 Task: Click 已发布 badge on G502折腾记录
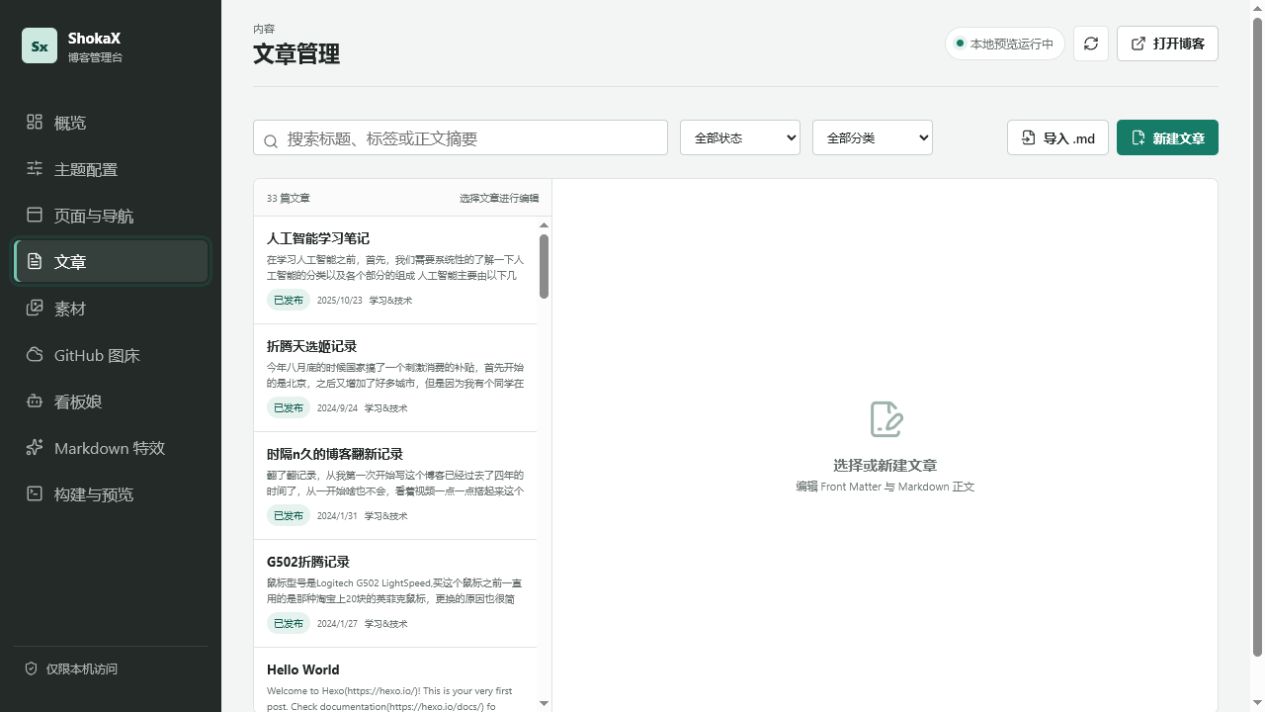coord(288,623)
